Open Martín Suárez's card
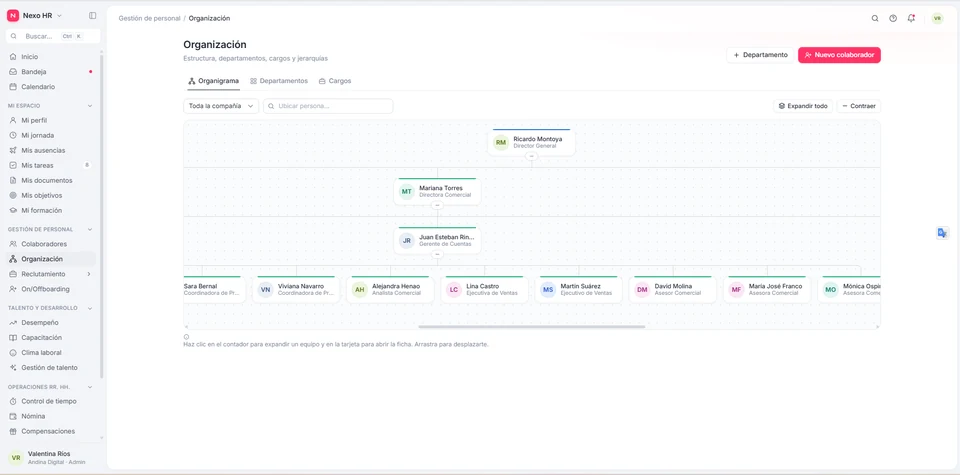Viewport: 960px width, 475px height. [x=579, y=290]
